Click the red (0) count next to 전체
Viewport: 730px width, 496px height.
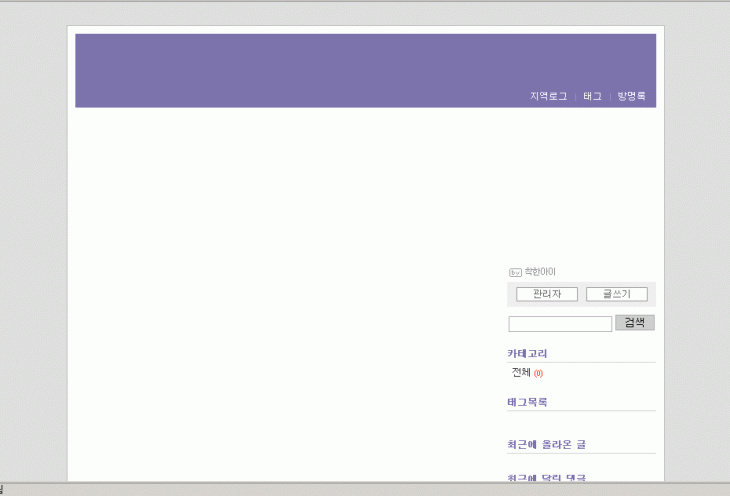(538, 373)
